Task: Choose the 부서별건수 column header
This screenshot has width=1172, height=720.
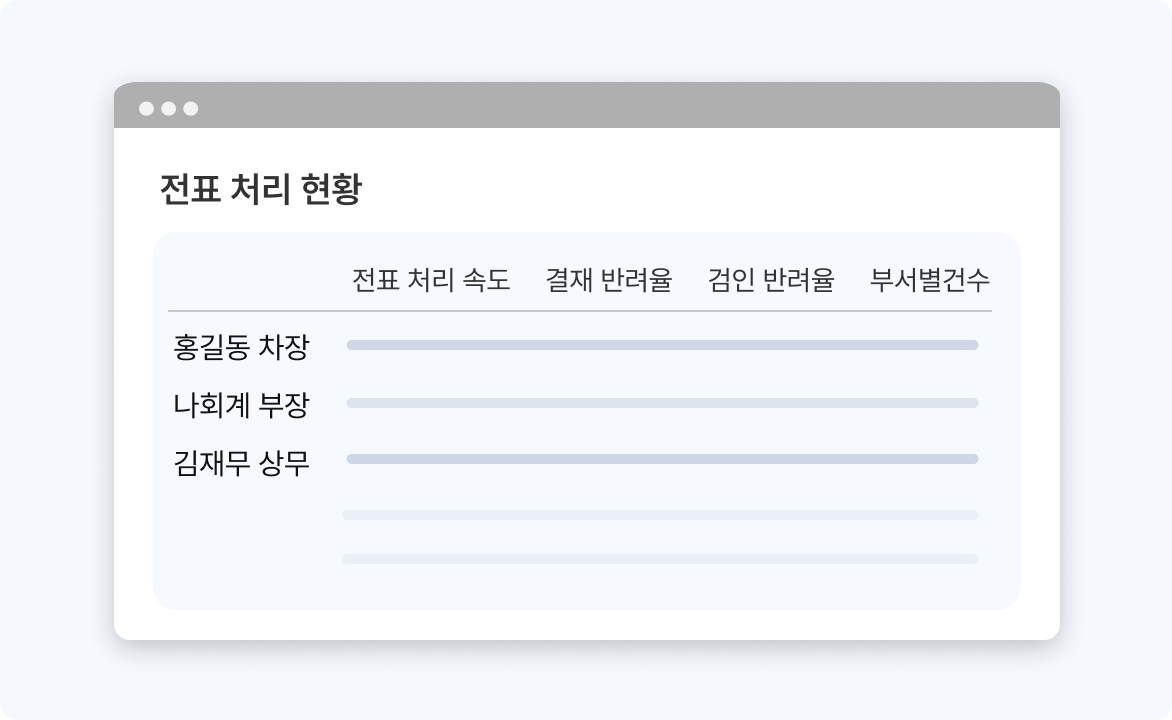Action: pos(929,280)
